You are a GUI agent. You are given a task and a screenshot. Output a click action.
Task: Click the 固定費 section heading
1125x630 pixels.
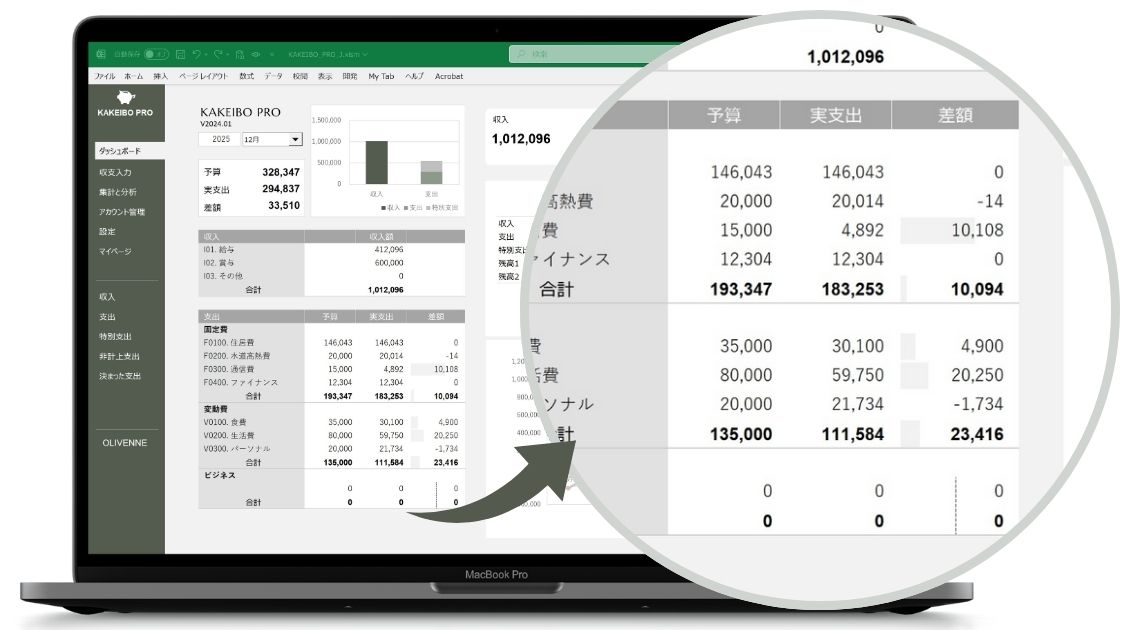point(215,329)
